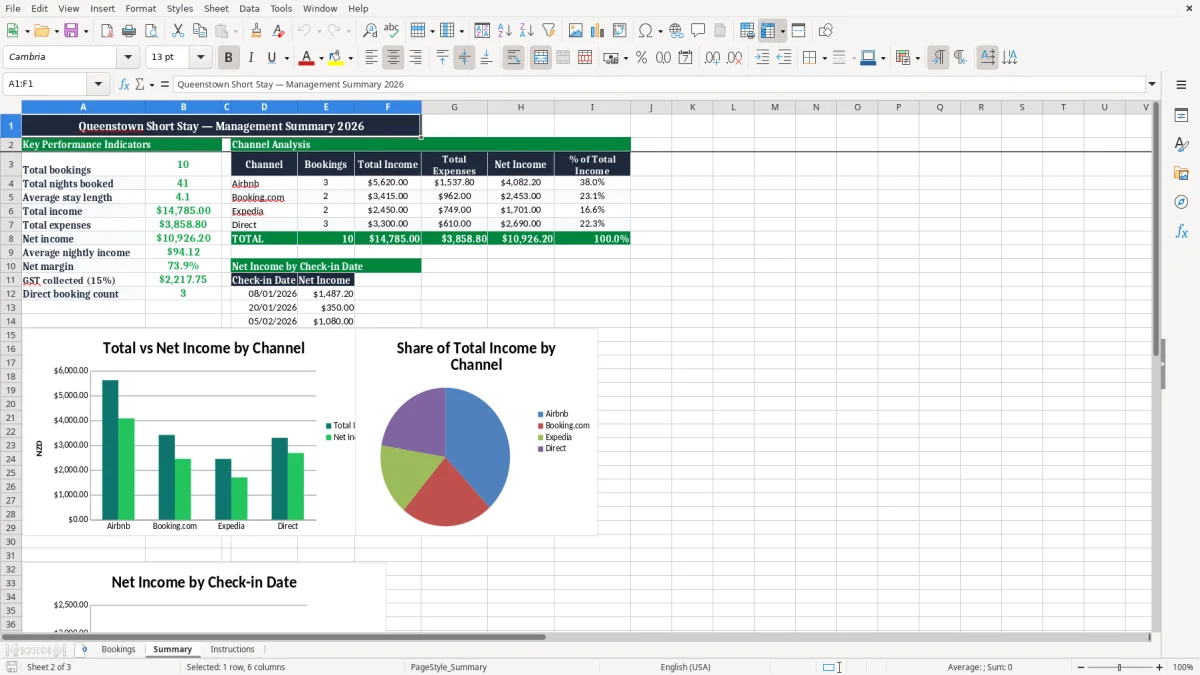The height and width of the screenshot is (675, 1200).
Task: Open the Navigator in the sidebar
Action: pyautogui.click(x=1181, y=202)
